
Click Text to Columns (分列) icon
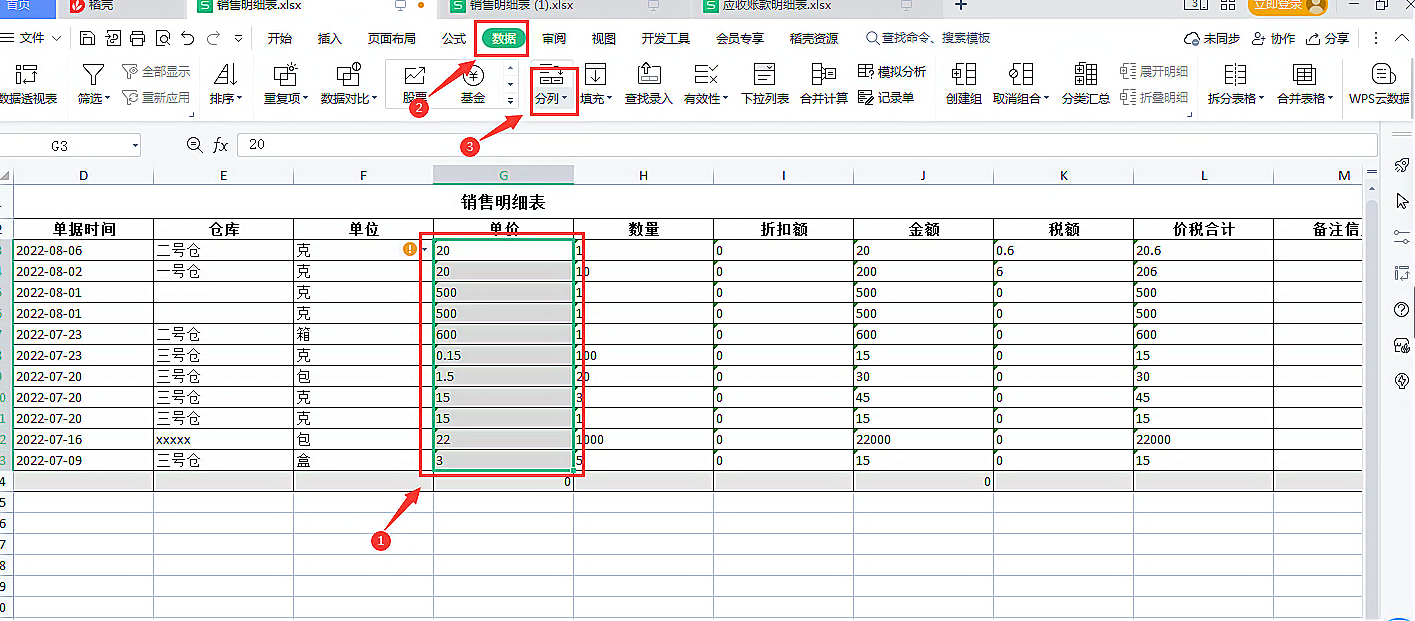click(551, 74)
